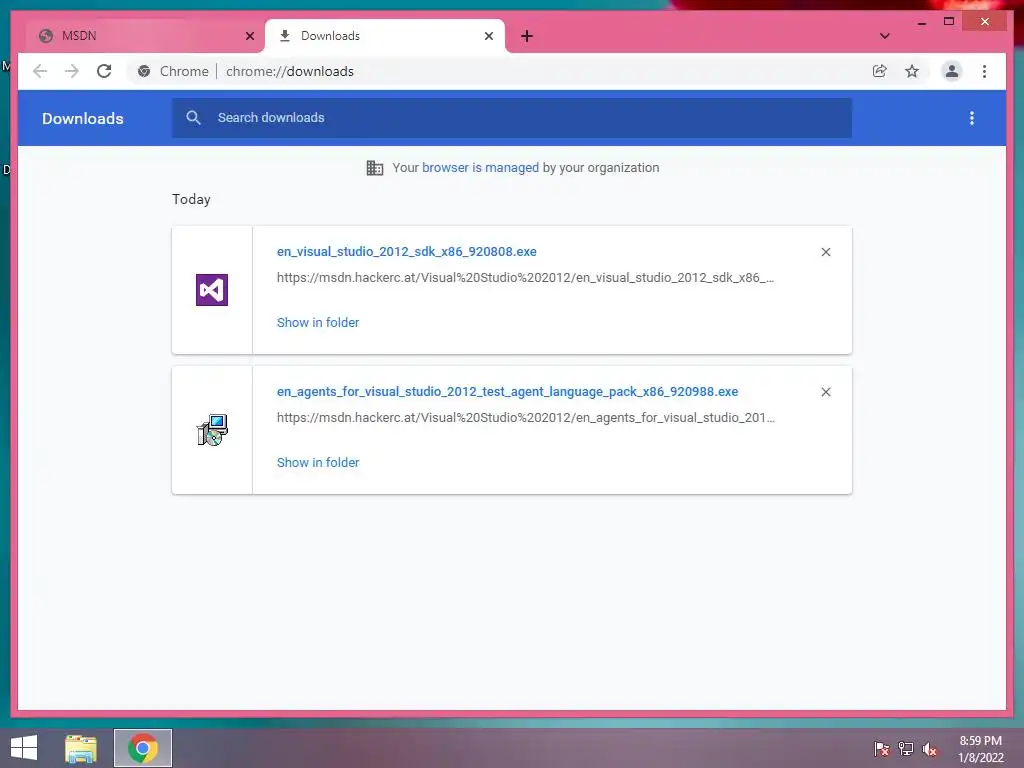Share this page icon
This screenshot has width=1024, height=768.
(x=880, y=71)
